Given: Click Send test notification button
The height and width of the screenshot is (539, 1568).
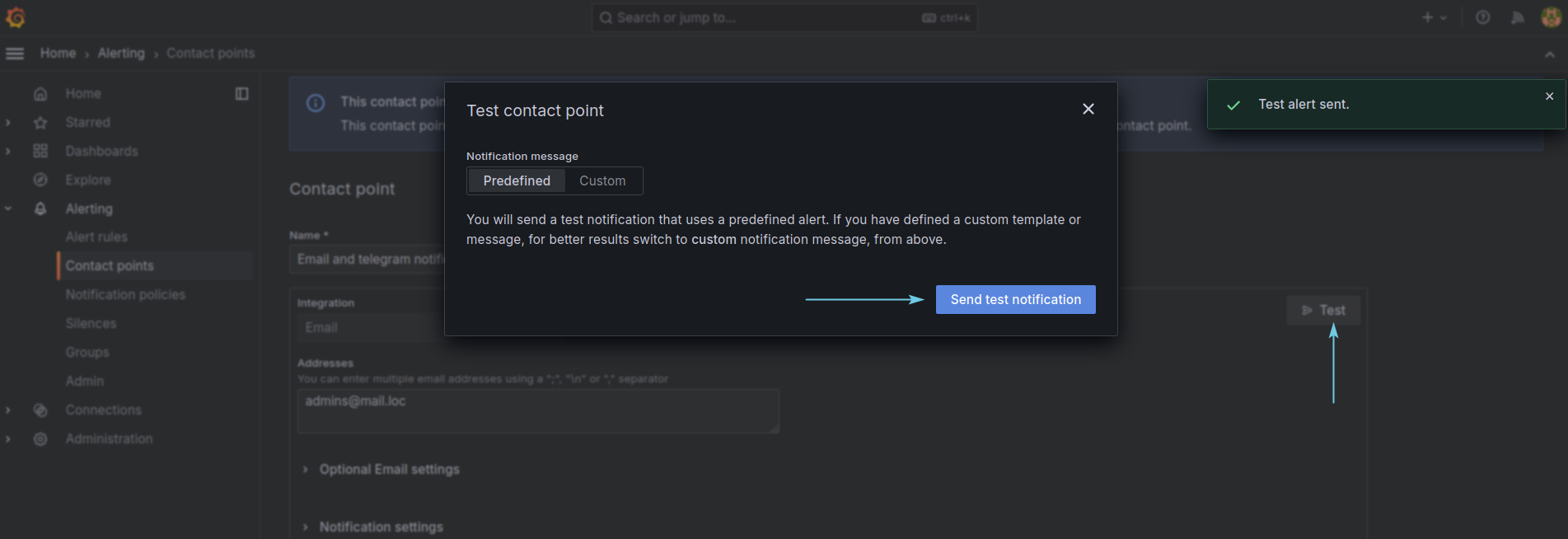Looking at the screenshot, I should (1015, 299).
